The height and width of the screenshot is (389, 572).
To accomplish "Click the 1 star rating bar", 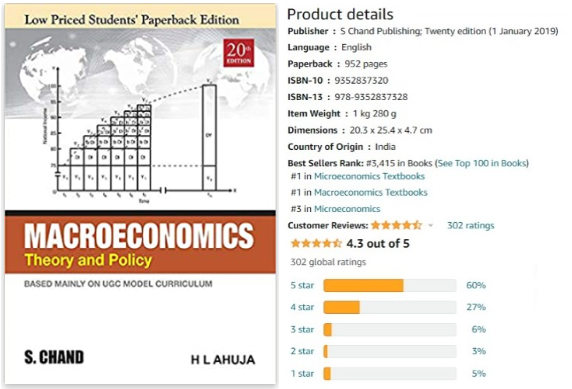I will (x=390, y=374).
